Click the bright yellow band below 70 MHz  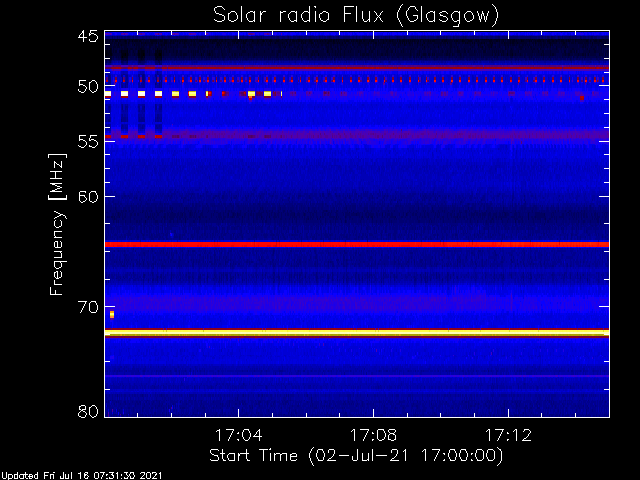coord(357,333)
